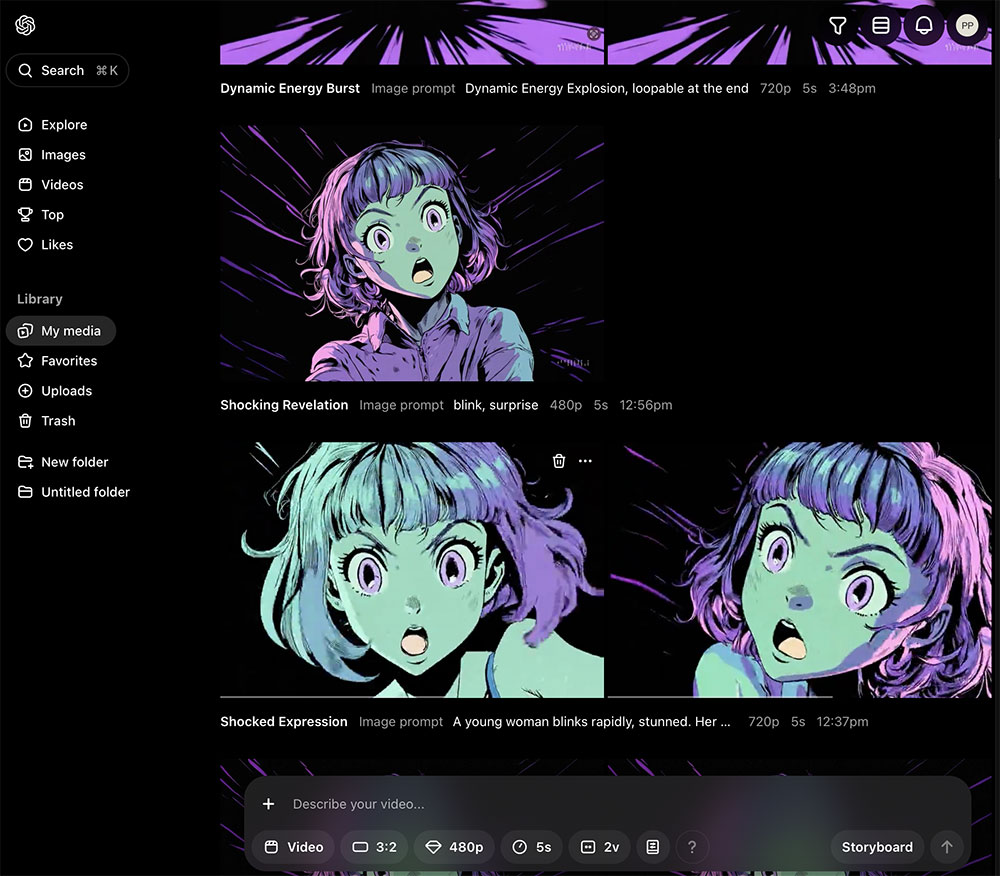Delete the Shocked Expression video with trash icon
The width and height of the screenshot is (1000, 876).
click(559, 461)
